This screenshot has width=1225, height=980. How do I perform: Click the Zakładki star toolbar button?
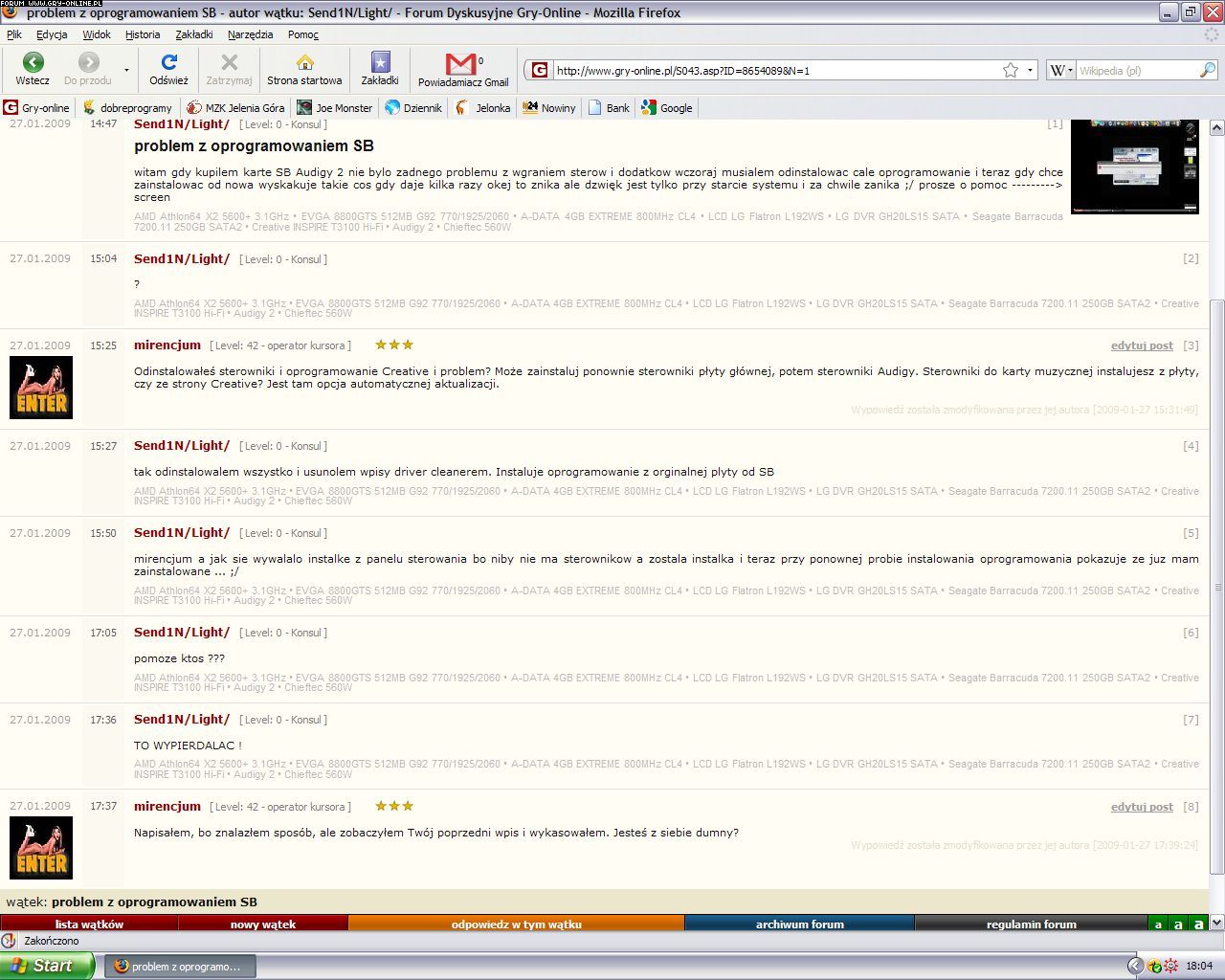tap(380, 63)
